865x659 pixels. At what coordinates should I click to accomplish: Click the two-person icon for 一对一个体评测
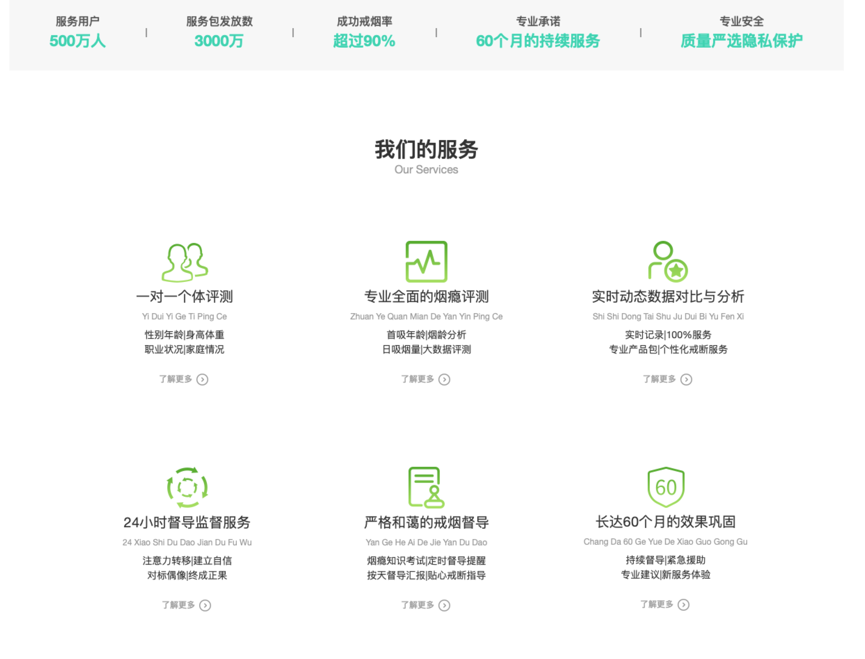coord(184,262)
